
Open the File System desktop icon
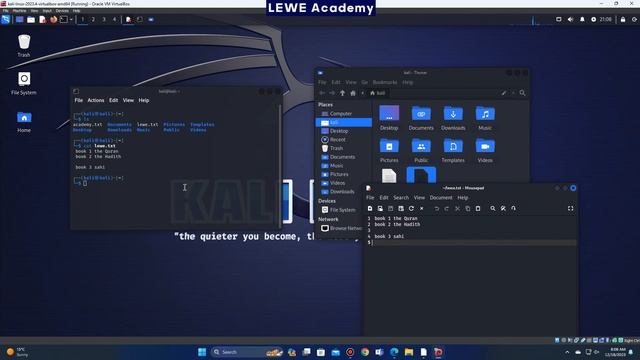[x=24, y=83]
